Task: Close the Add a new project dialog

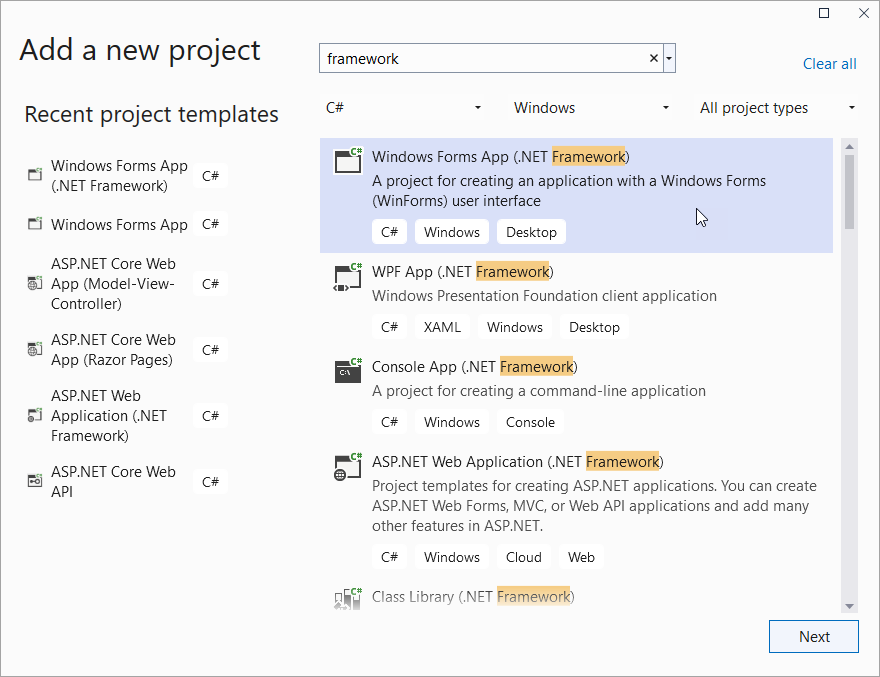Action: tap(864, 13)
